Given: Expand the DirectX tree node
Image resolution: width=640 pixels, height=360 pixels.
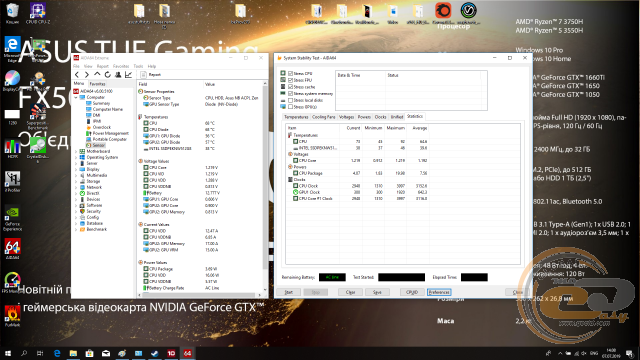Looking at the screenshot, I should pyautogui.click(x=76, y=193).
